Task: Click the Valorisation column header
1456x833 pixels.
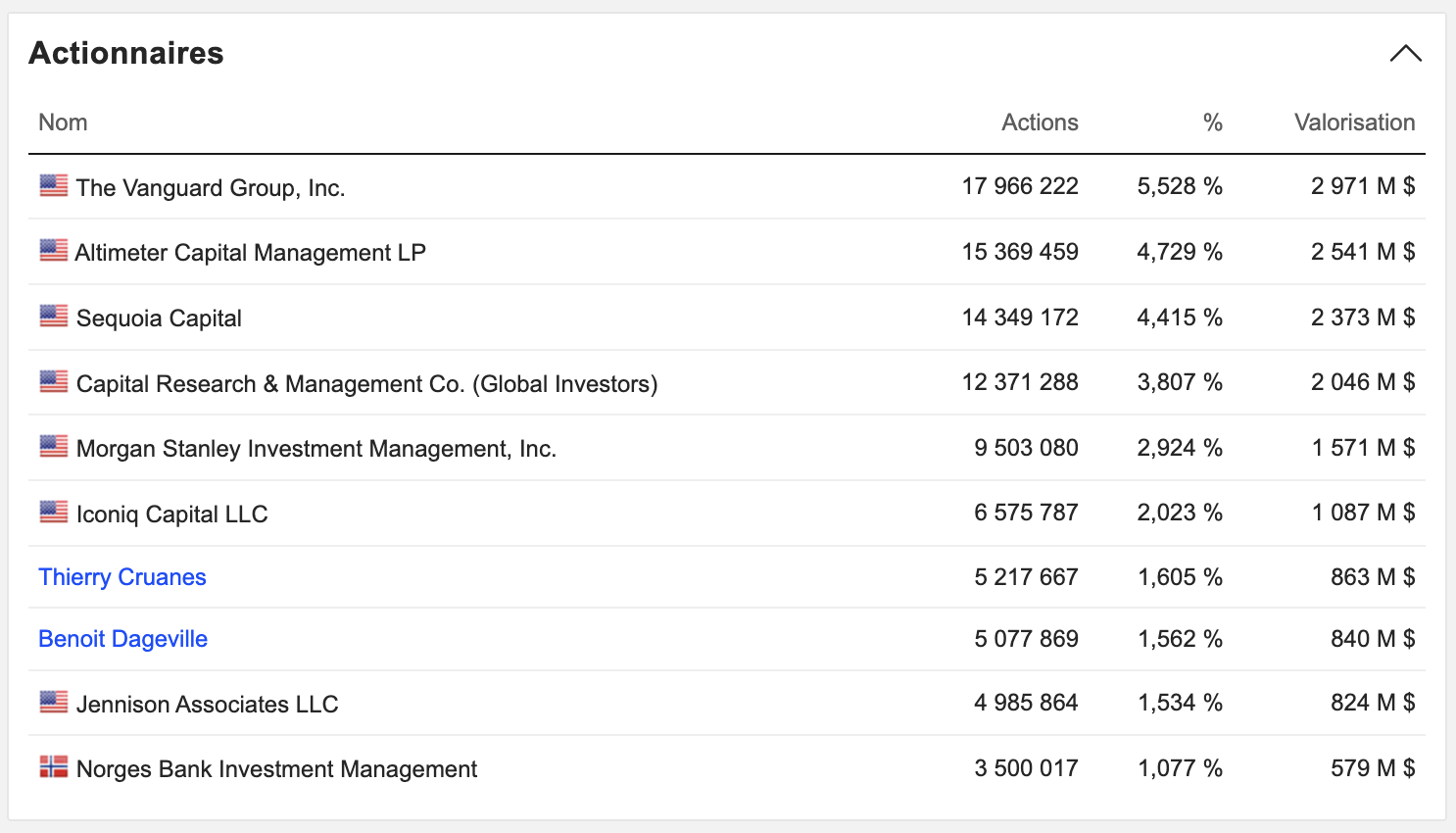Action: tap(1354, 122)
